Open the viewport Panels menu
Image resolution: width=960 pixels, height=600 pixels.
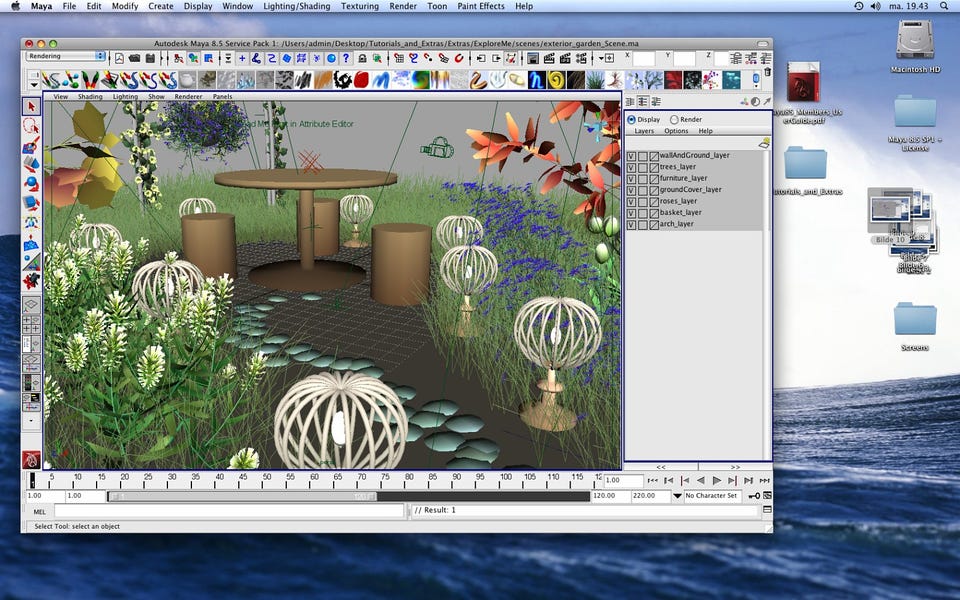click(x=222, y=97)
